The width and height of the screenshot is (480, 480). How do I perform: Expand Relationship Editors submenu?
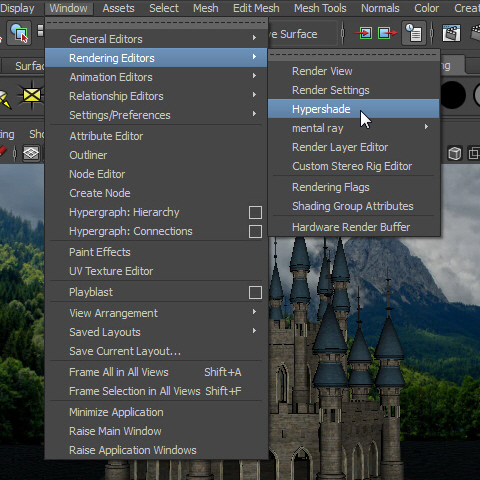156,96
